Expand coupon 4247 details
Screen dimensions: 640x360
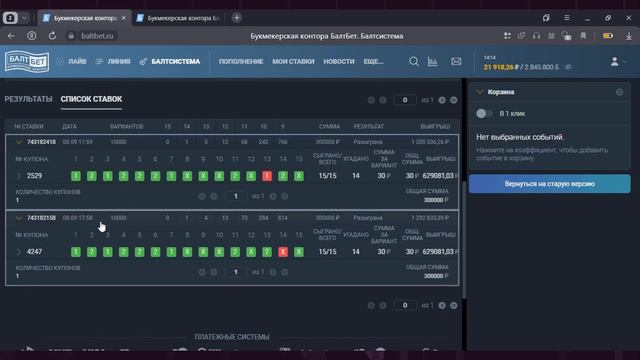pyautogui.click(x=18, y=252)
